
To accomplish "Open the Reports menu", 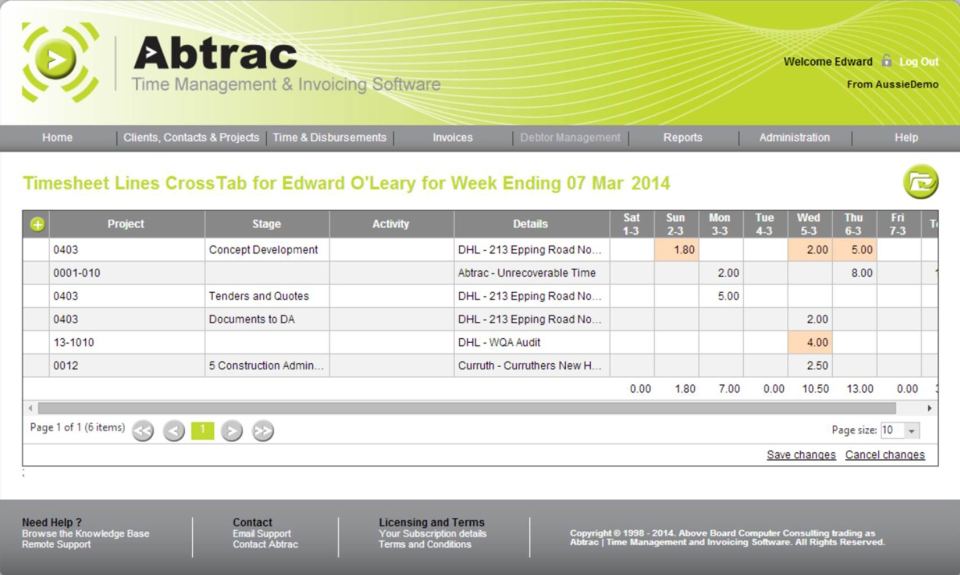I will click(683, 138).
